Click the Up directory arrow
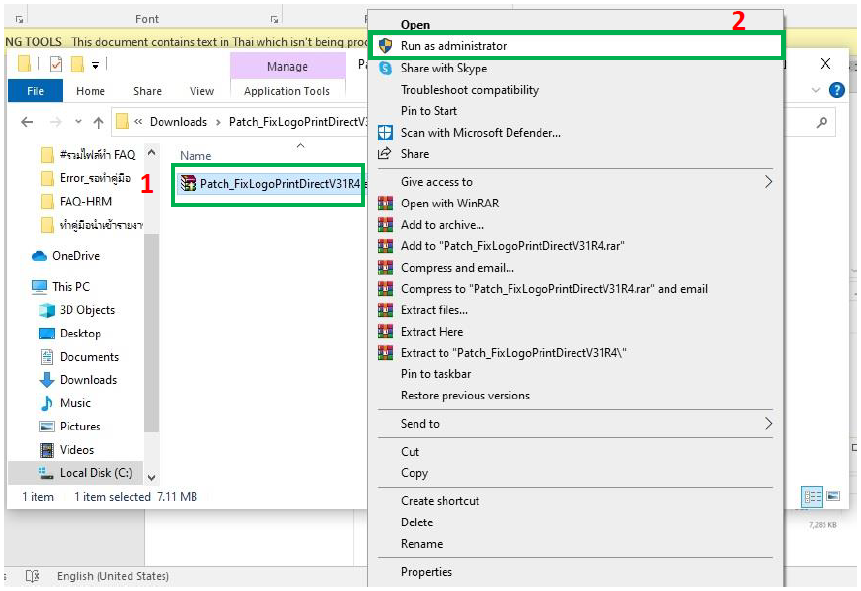Viewport: 861px width, 591px height. tap(98, 122)
